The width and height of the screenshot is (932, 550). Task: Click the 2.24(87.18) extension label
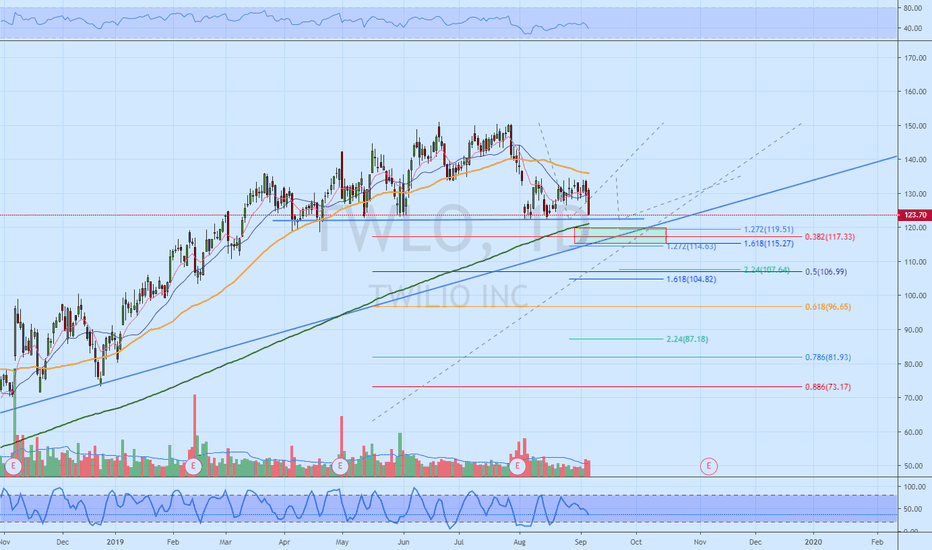[687, 340]
